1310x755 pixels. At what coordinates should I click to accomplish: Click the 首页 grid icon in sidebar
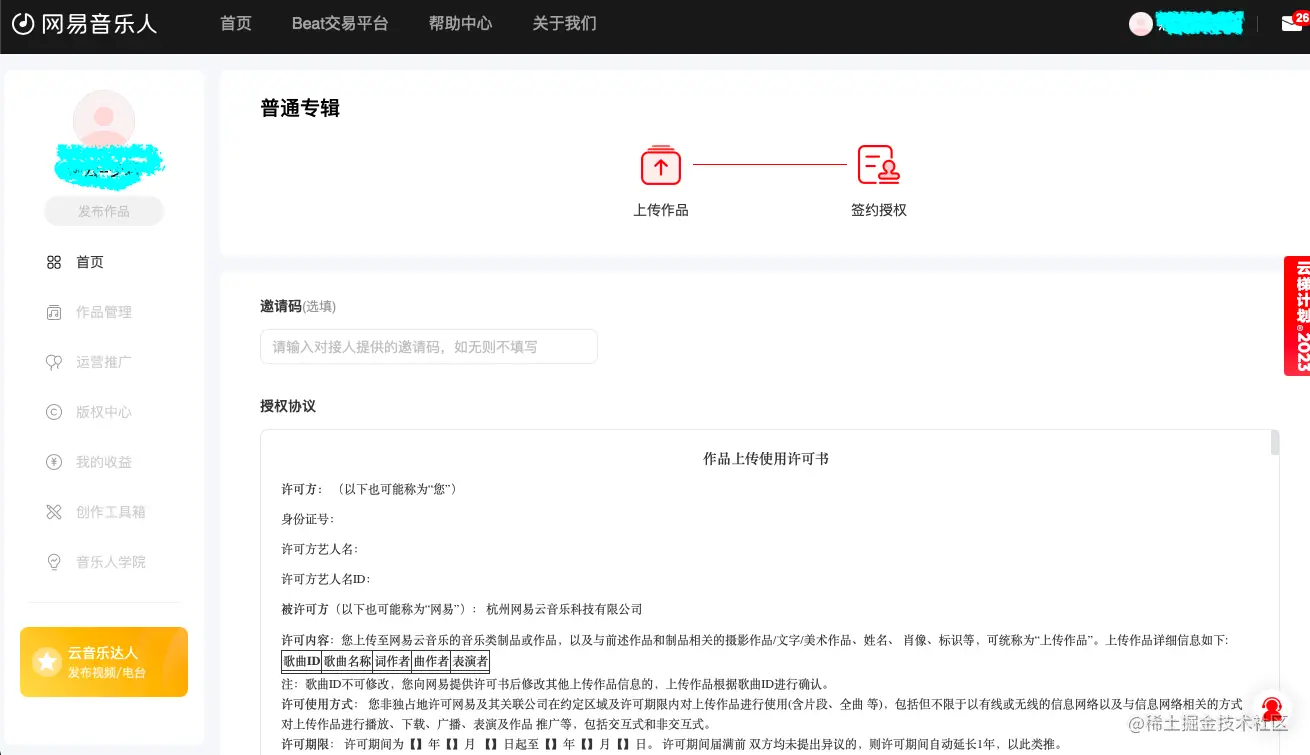click(54, 262)
